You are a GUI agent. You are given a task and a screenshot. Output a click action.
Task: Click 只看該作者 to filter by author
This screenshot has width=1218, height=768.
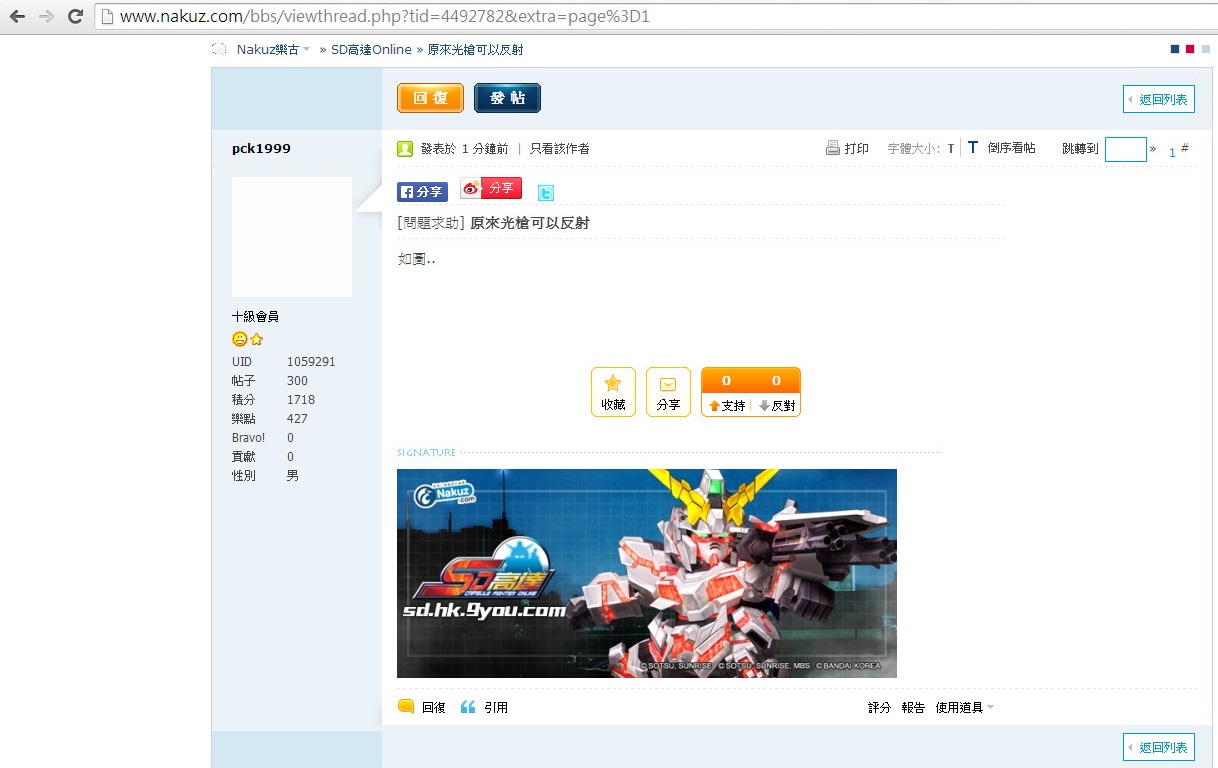(560, 149)
